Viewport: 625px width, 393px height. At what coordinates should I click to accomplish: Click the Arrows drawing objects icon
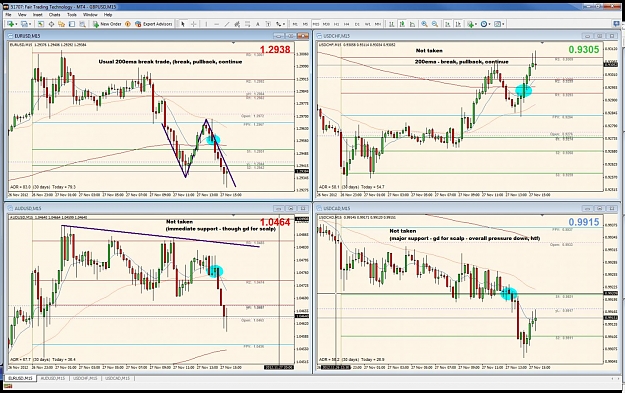[278, 24]
